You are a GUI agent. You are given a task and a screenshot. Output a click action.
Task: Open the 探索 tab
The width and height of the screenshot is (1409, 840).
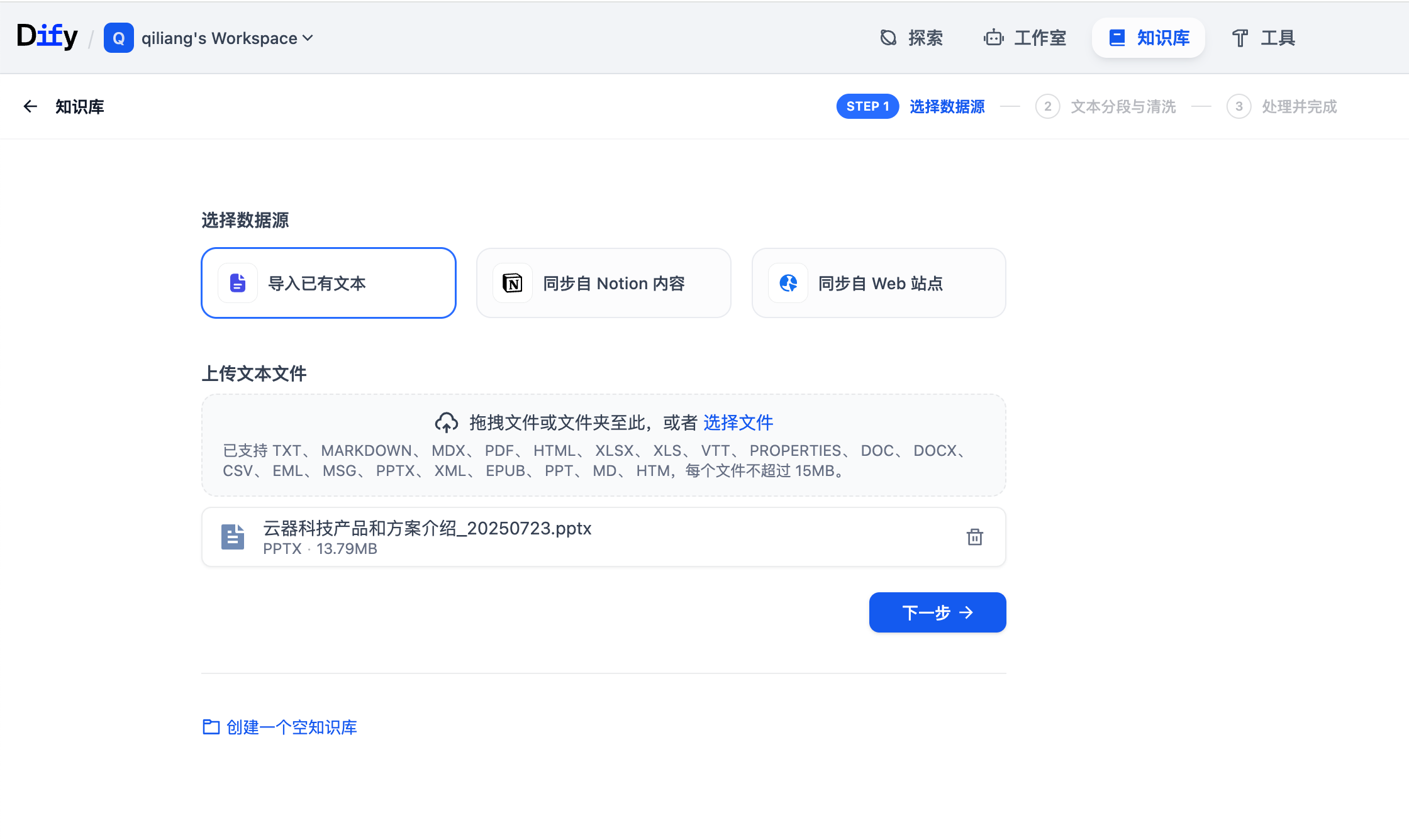(911, 38)
